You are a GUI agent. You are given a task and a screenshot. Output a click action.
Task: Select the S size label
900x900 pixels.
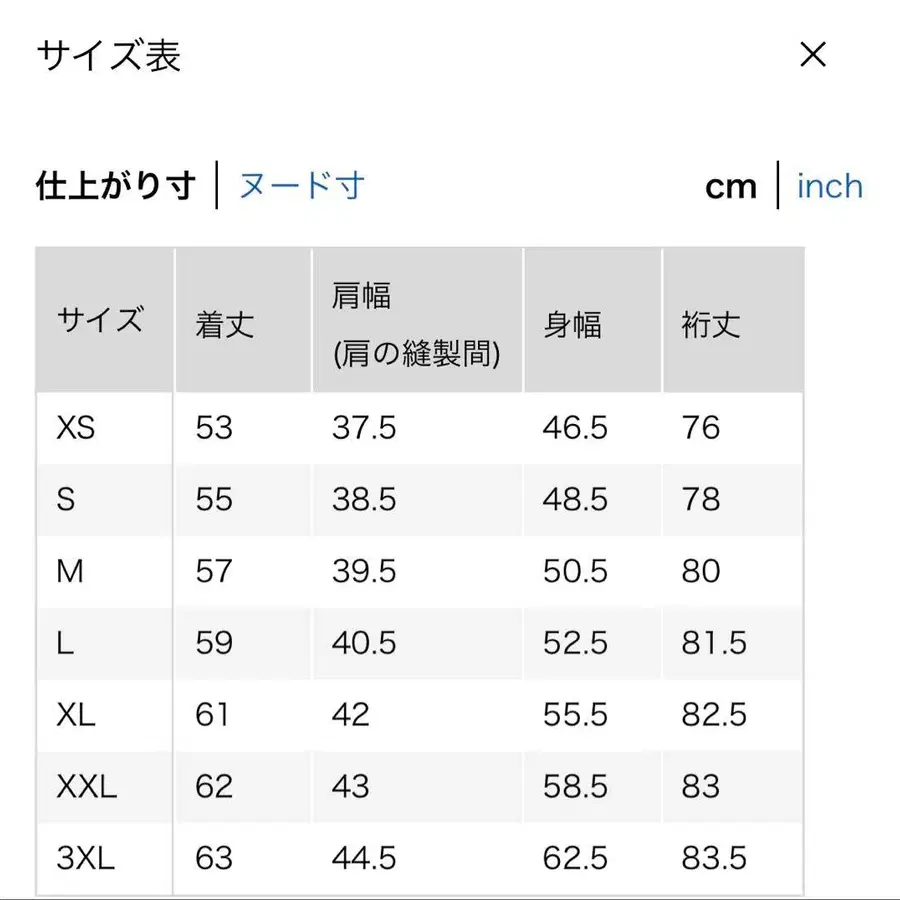tap(66, 500)
